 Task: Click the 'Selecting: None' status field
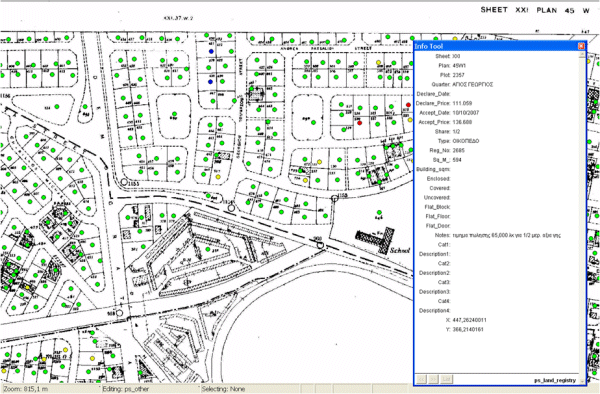(249, 389)
